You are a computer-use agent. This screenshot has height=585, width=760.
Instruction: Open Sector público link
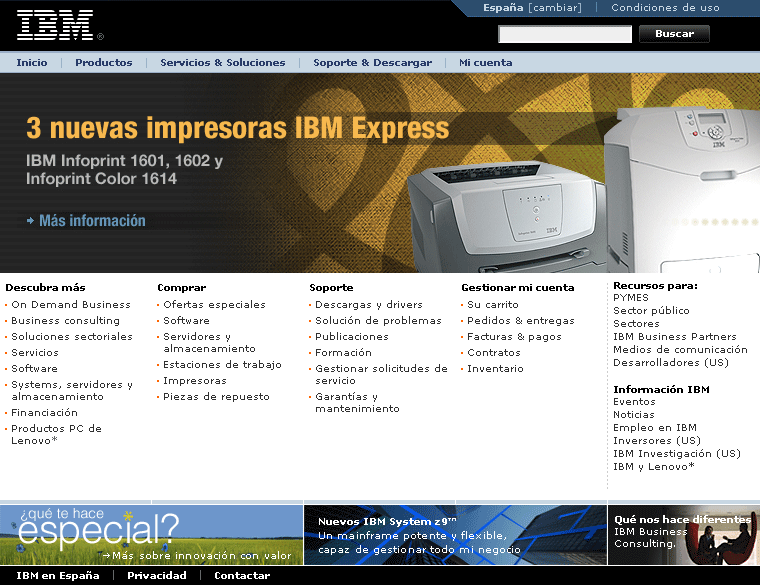click(x=651, y=310)
